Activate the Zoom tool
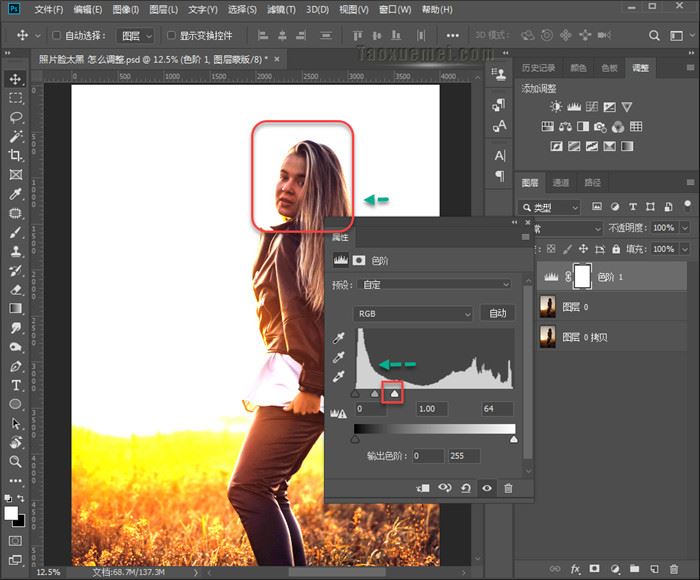The image size is (700, 580). pos(16,461)
